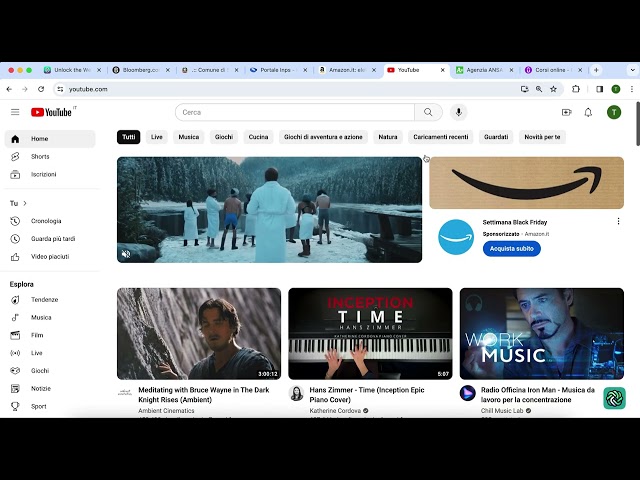This screenshot has height=480, width=640.
Task: Toggle Chrome side panel
Action: pyautogui.click(x=599, y=89)
